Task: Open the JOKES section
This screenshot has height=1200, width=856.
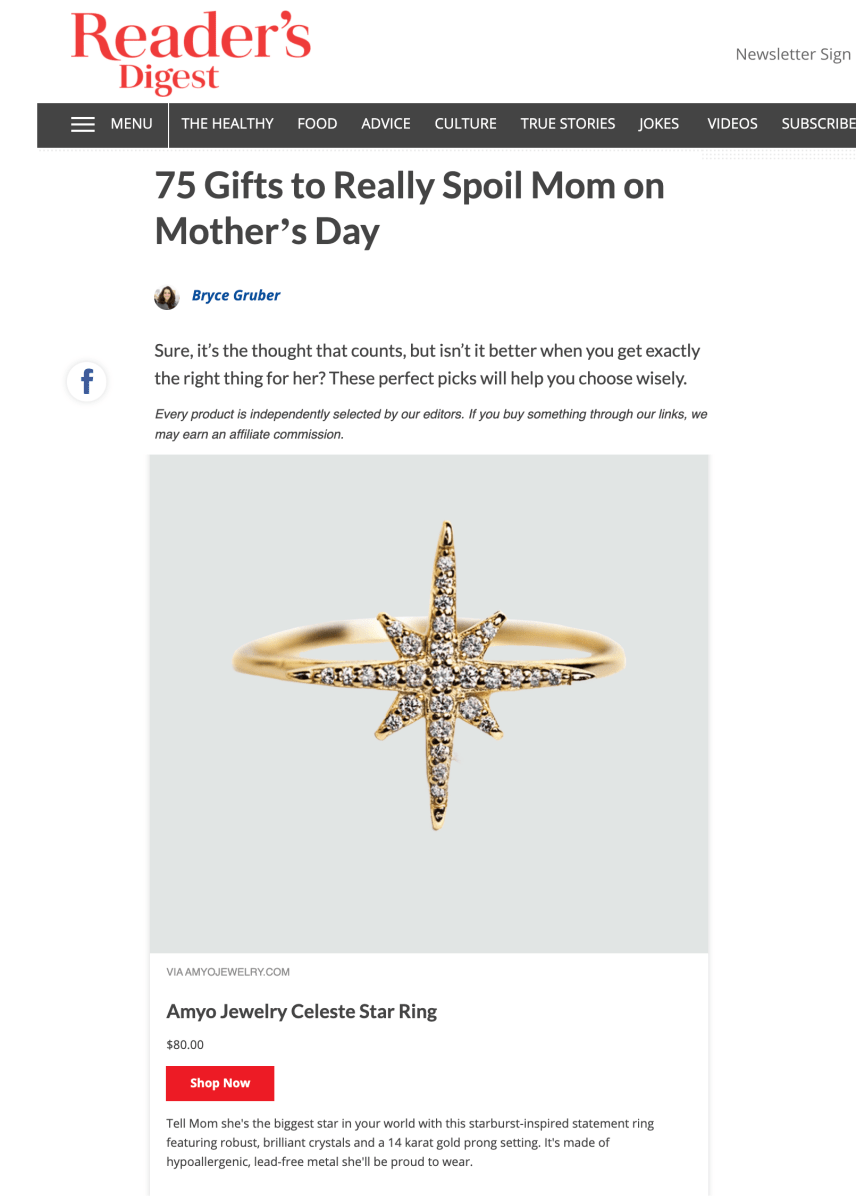Action: (659, 124)
